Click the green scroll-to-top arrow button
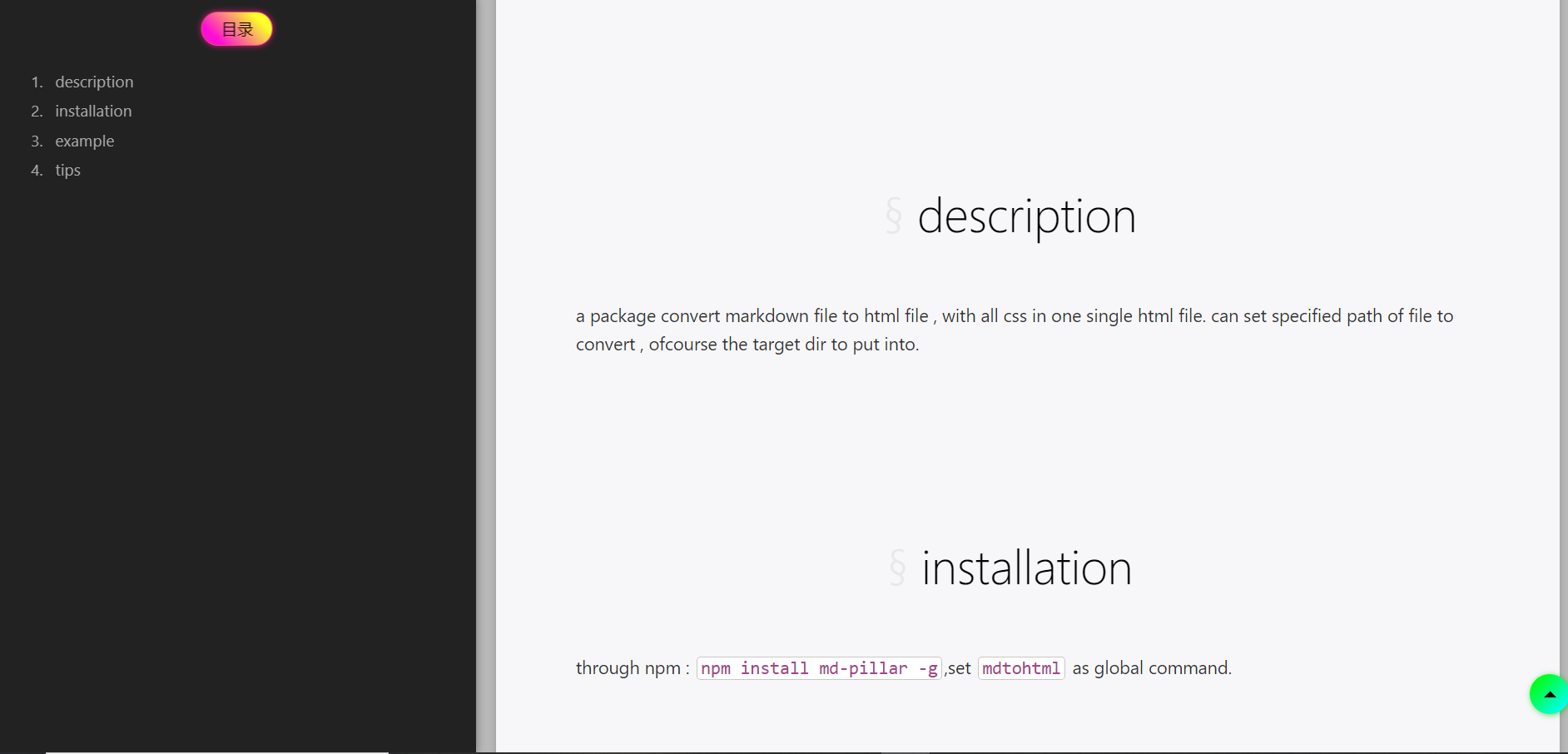 1549,694
